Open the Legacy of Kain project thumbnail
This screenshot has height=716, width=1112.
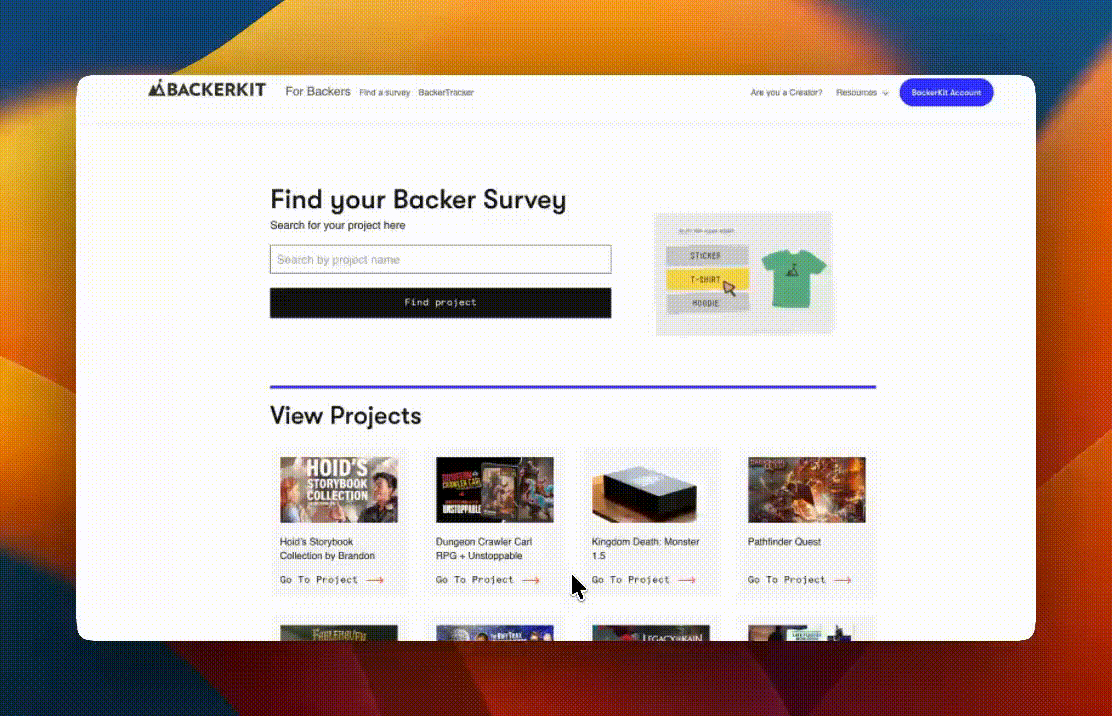coord(651,633)
